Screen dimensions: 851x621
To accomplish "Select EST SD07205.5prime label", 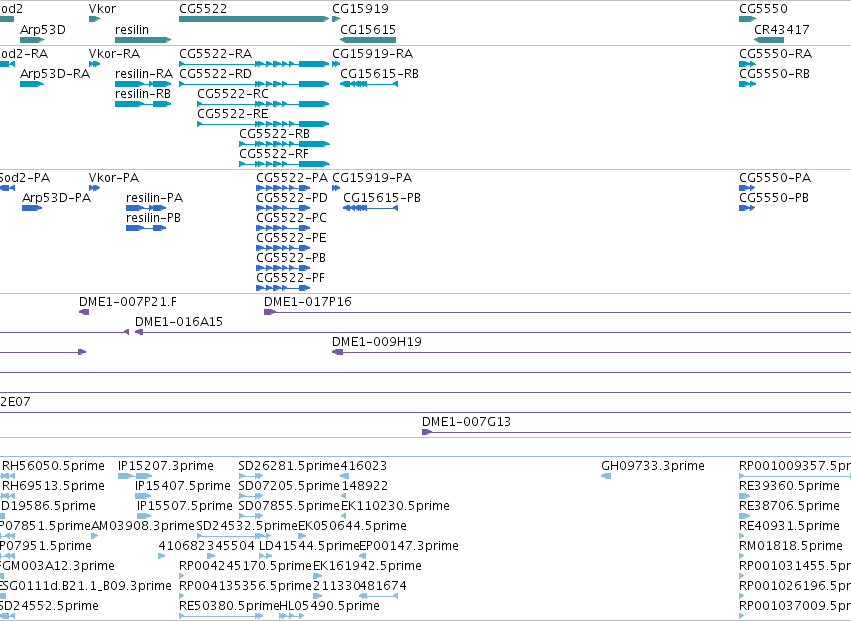I will [289, 485].
